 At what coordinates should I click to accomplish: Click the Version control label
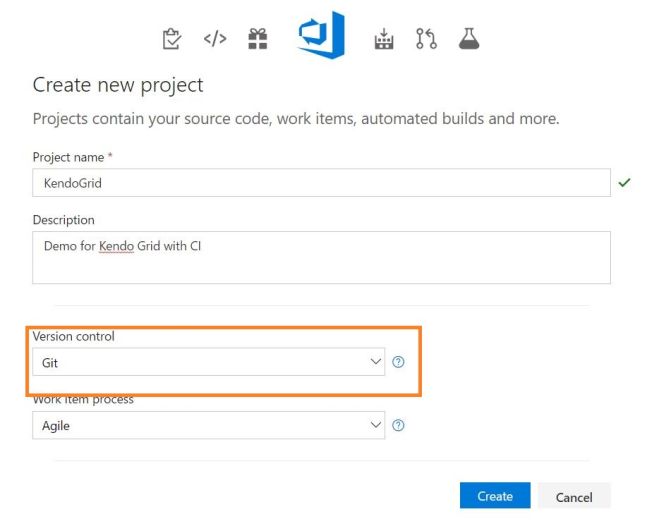point(73,337)
